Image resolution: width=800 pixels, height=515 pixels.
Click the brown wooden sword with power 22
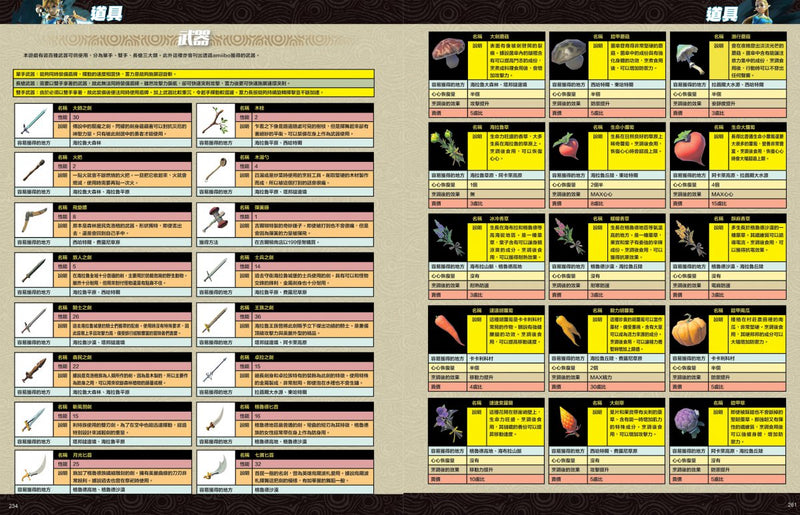pyautogui.click(x=34, y=370)
